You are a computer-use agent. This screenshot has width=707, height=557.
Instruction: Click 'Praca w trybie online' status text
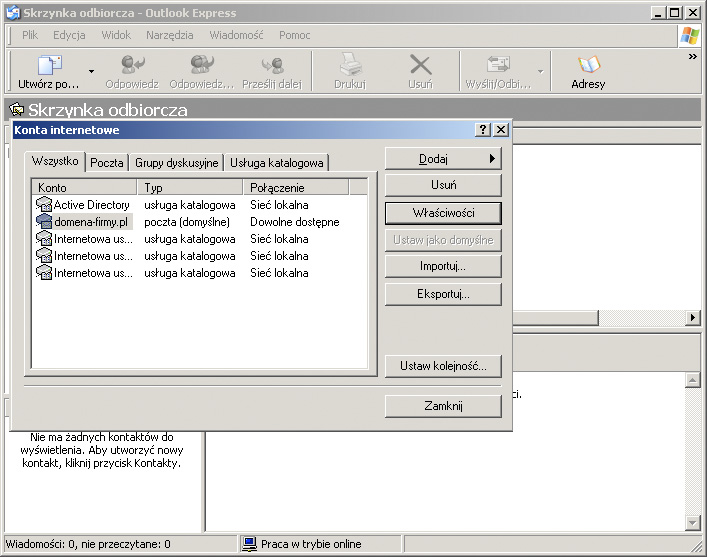(311, 544)
